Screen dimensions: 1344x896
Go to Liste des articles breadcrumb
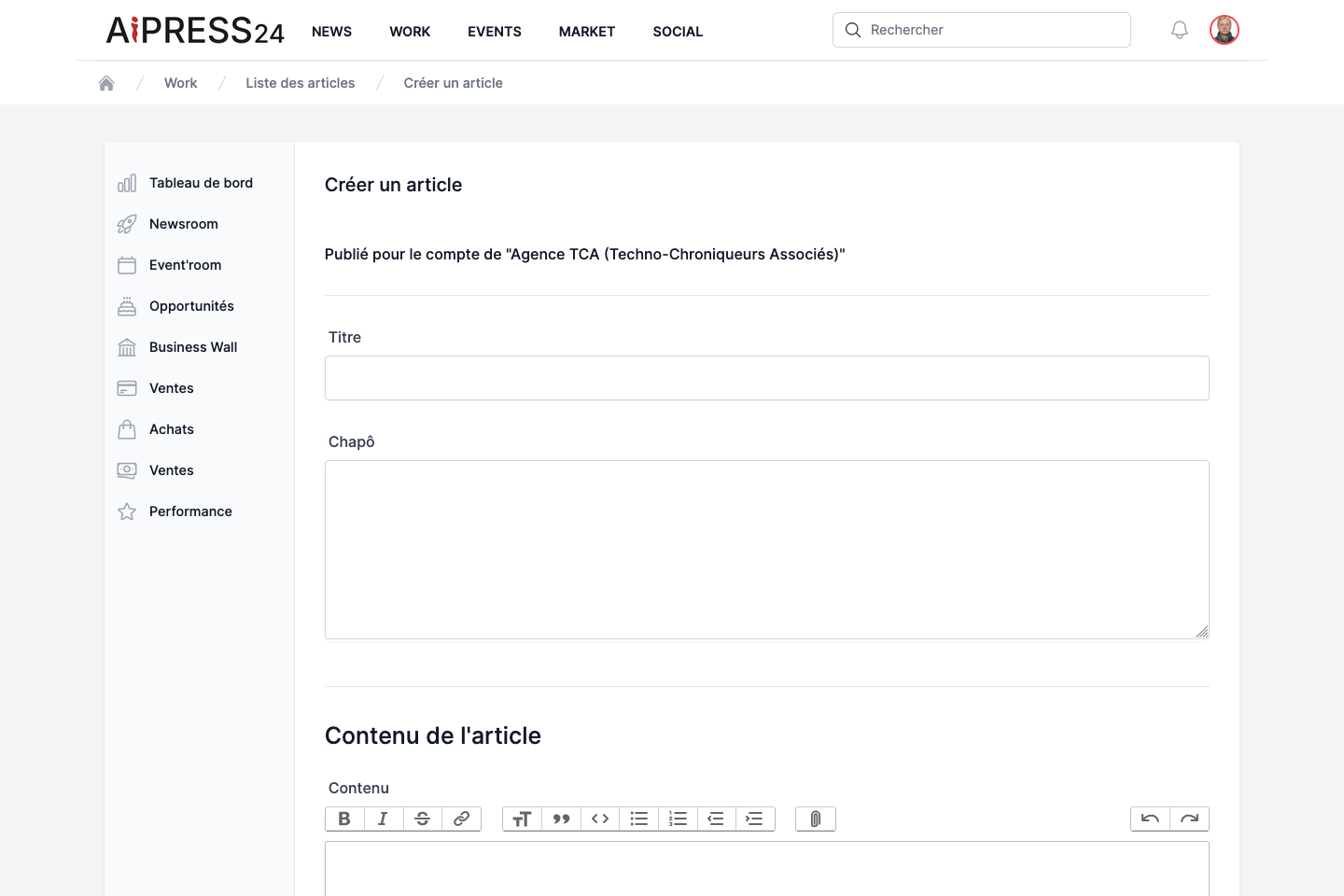pyautogui.click(x=301, y=83)
